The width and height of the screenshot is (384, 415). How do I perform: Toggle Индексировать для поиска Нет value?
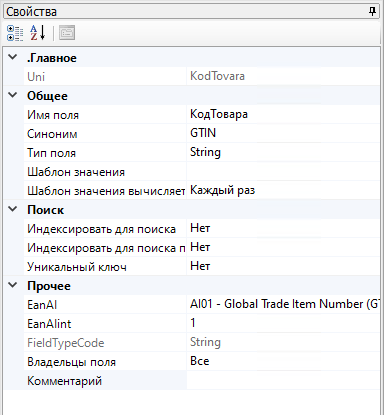point(283,228)
